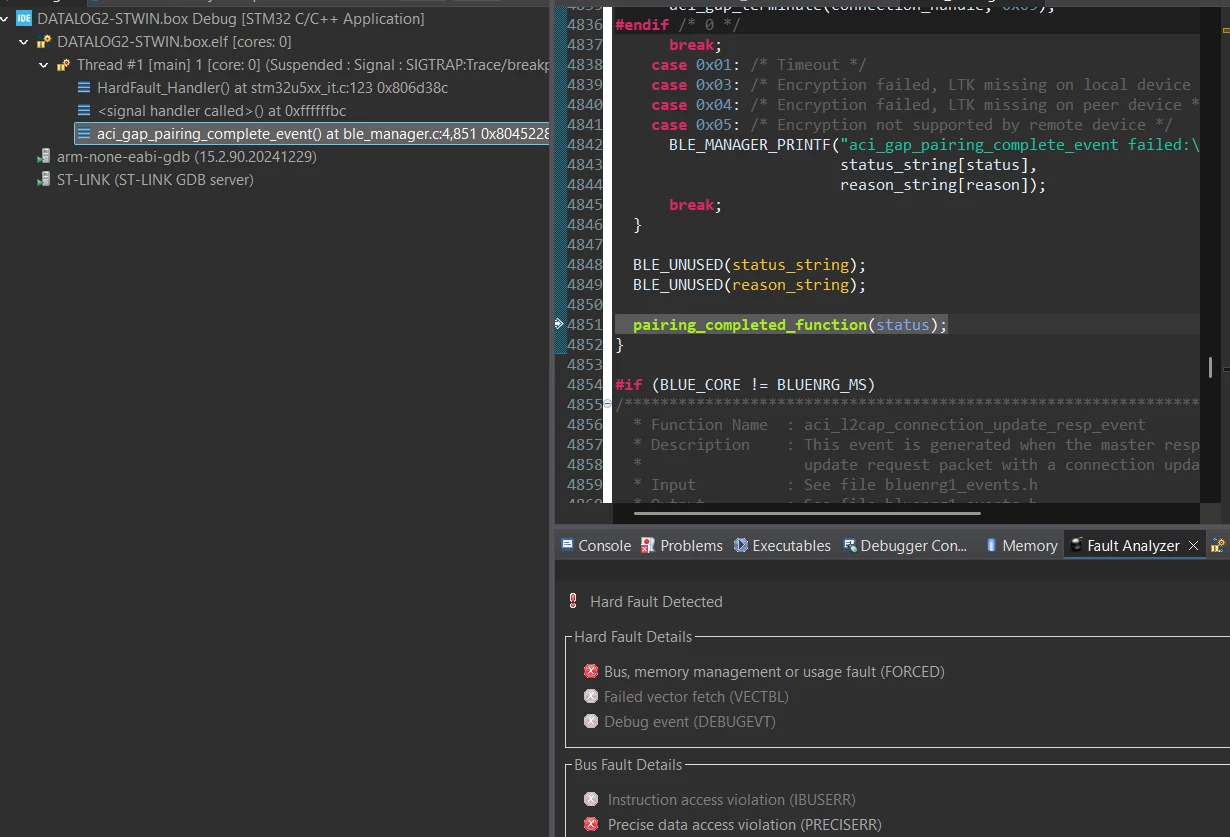Click 'case 0x05' line in the editor
The width and height of the screenshot is (1230, 837).
[911, 125]
